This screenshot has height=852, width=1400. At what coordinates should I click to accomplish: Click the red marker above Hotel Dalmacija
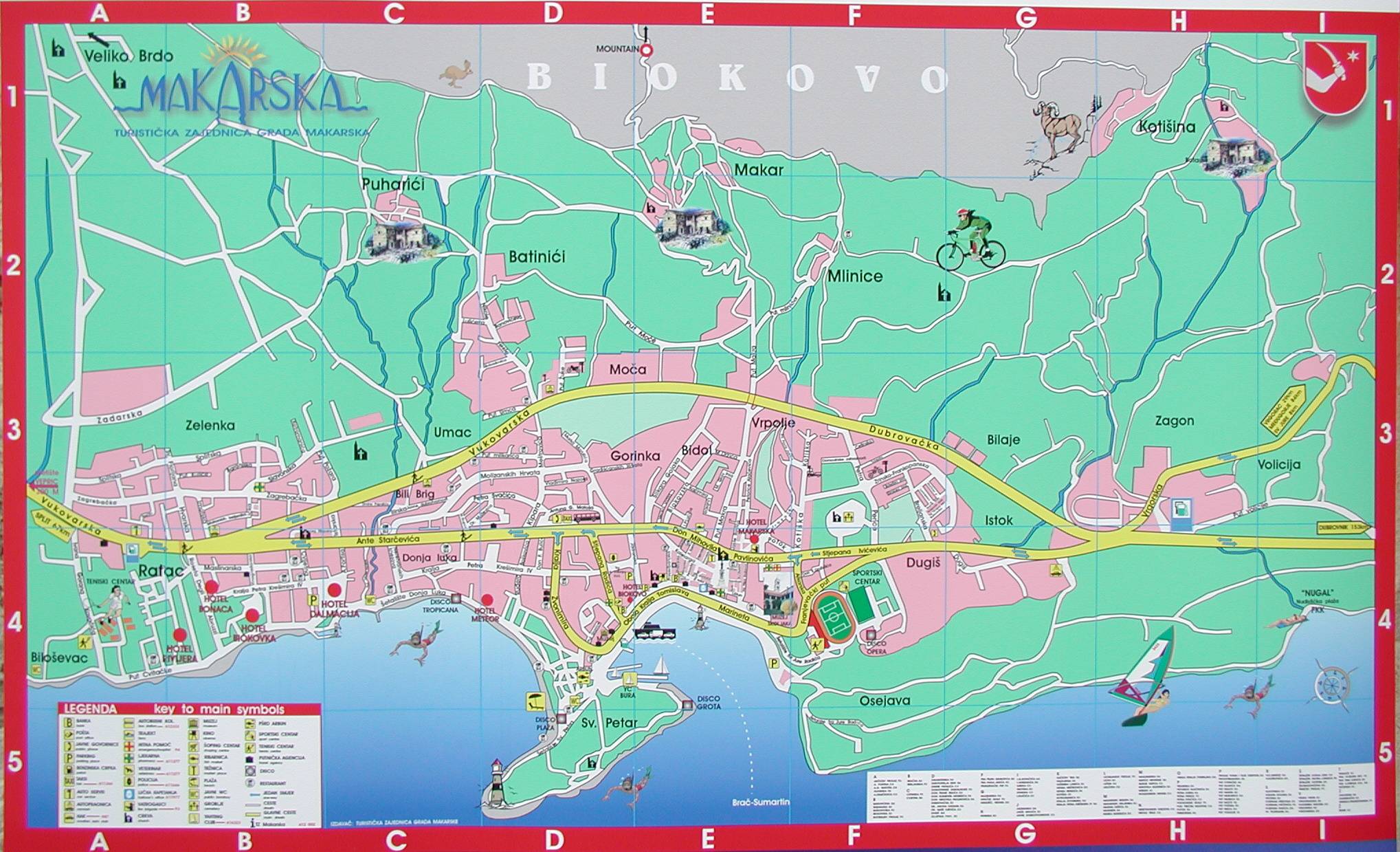(x=335, y=590)
